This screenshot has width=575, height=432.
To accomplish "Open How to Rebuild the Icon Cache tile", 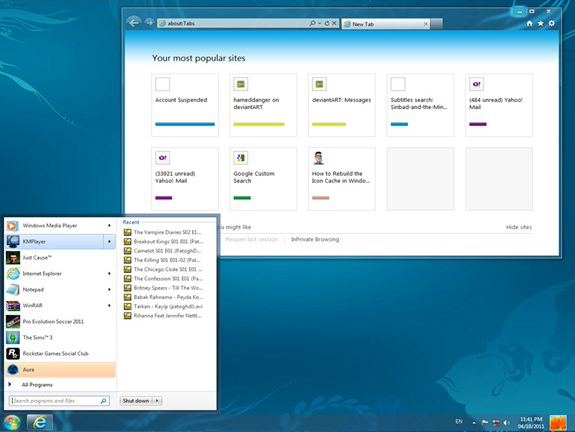I will [342, 179].
